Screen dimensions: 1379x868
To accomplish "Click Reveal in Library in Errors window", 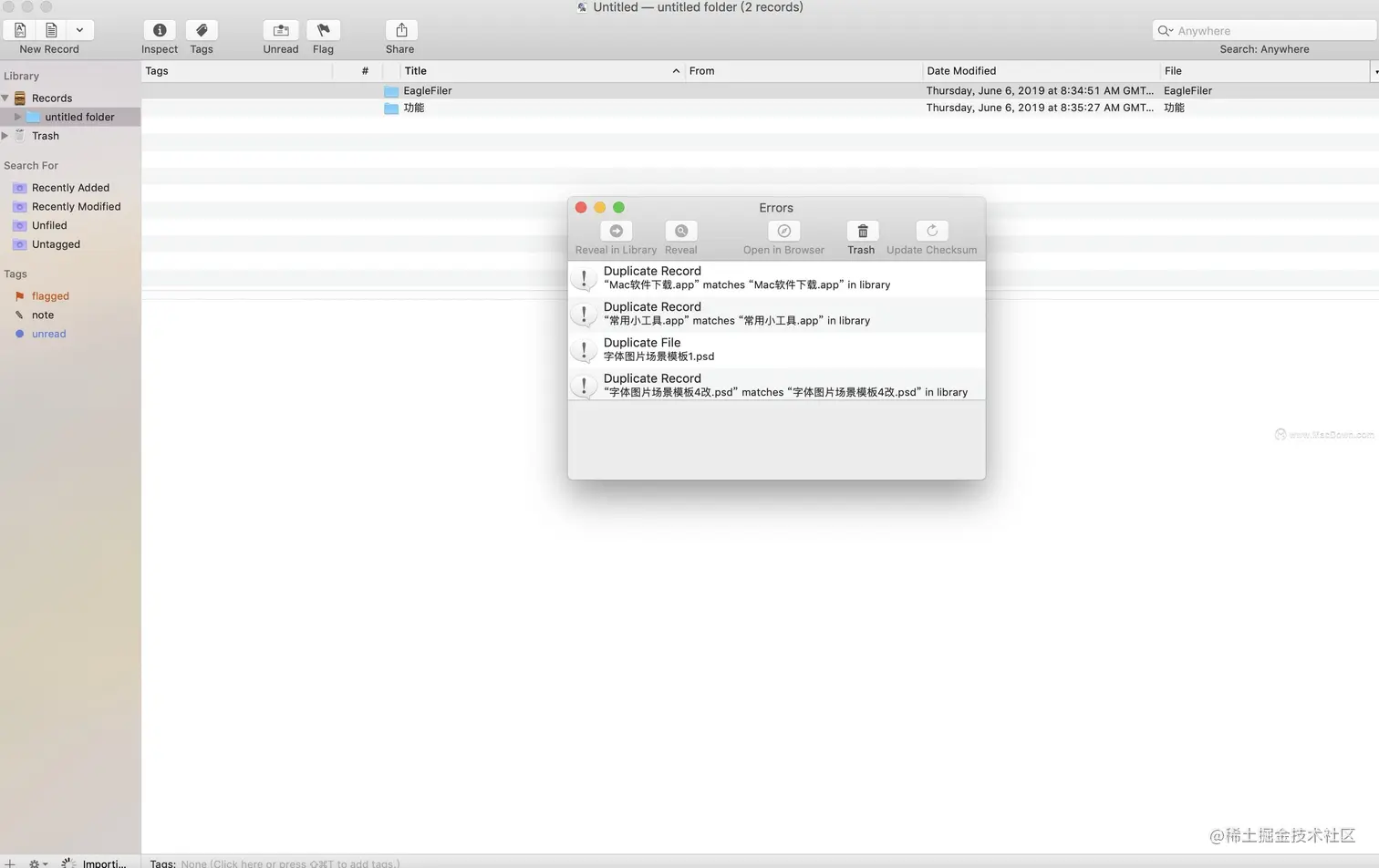I will (x=616, y=232).
